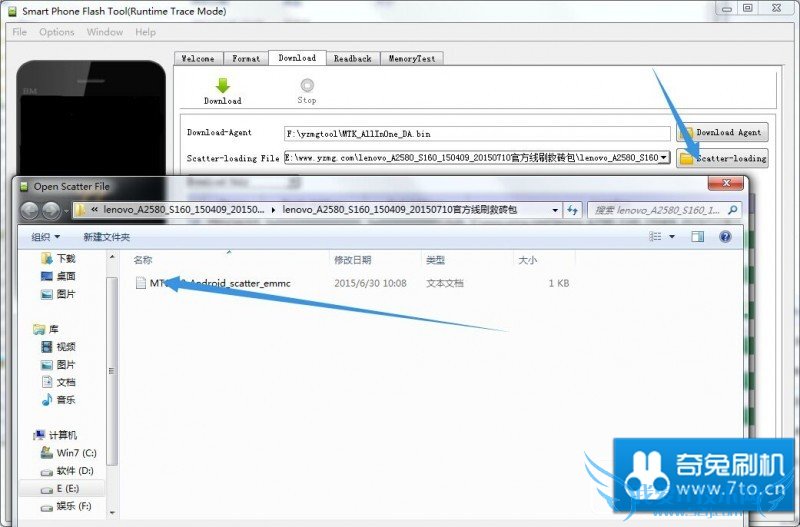Click the Download Agent folder button
800x527 pixels.
click(722, 133)
